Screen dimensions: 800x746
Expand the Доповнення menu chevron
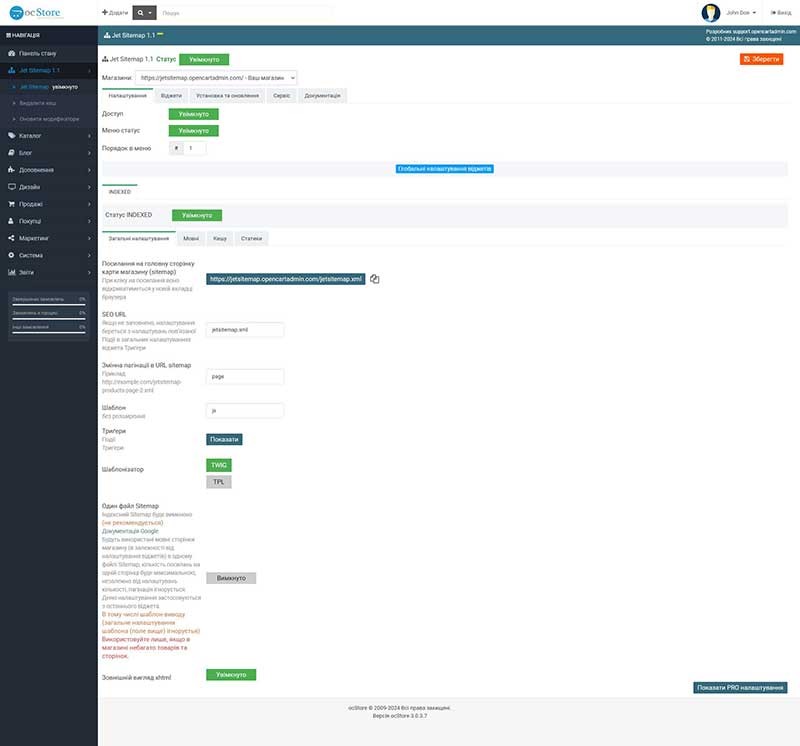(89, 170)
